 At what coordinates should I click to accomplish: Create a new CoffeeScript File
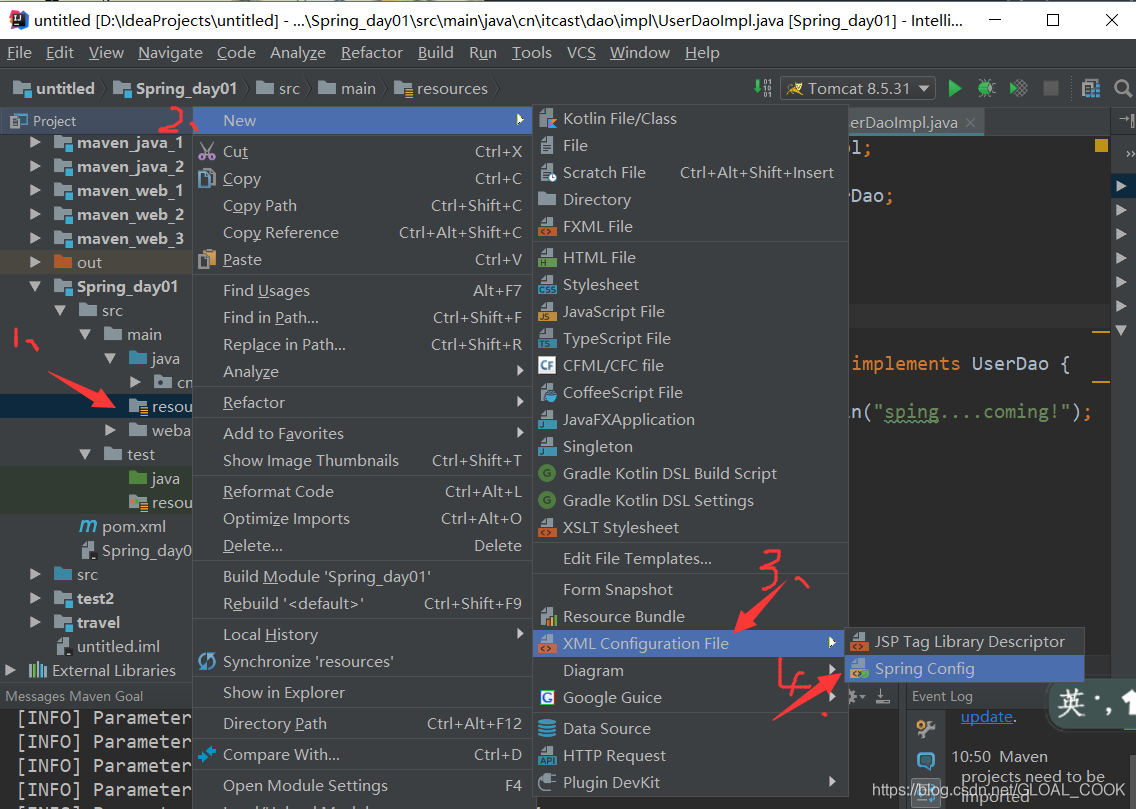coord(690,393)
